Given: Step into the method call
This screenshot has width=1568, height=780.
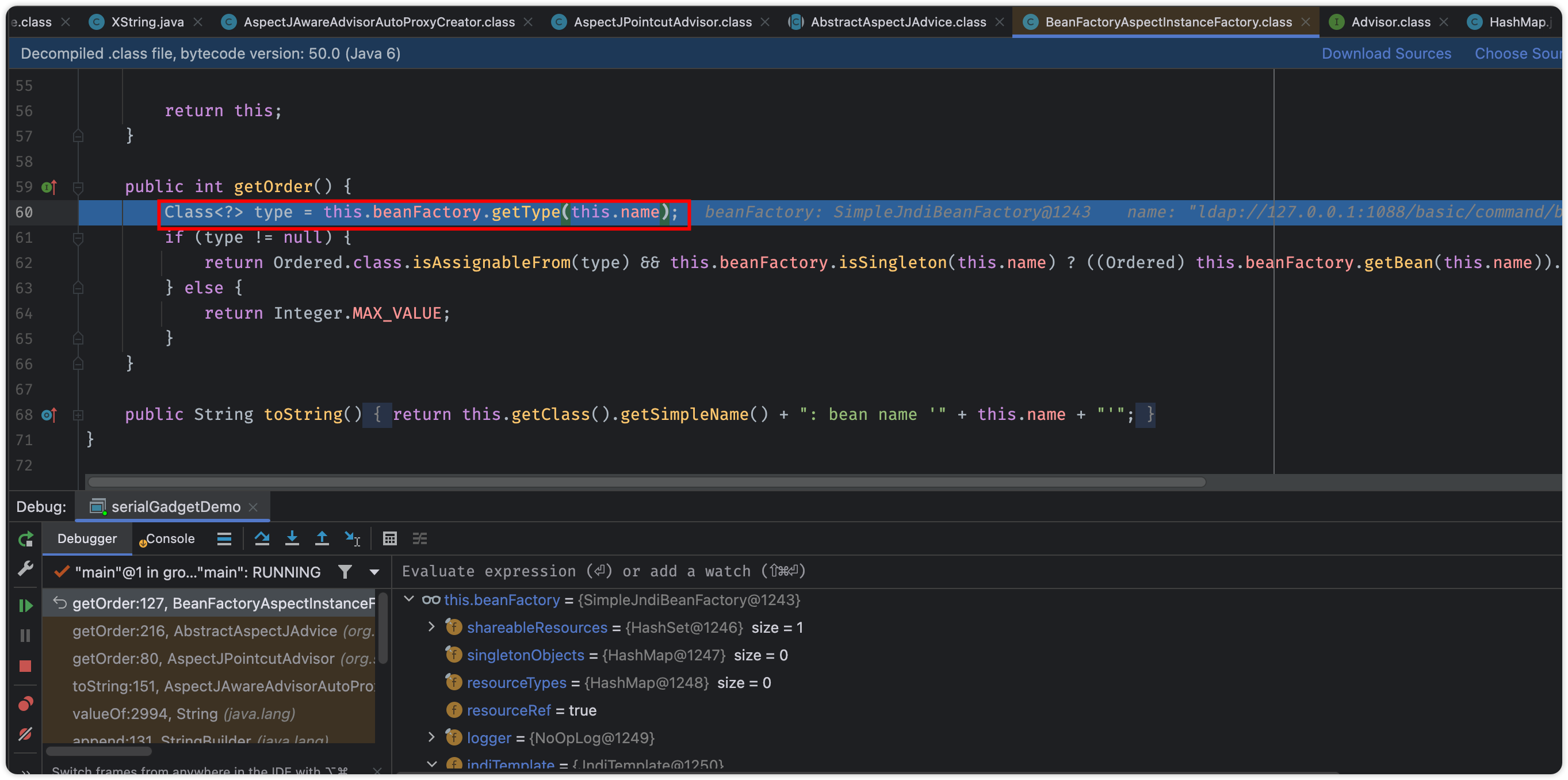Looking at the screenshot, I should [292, 539].
